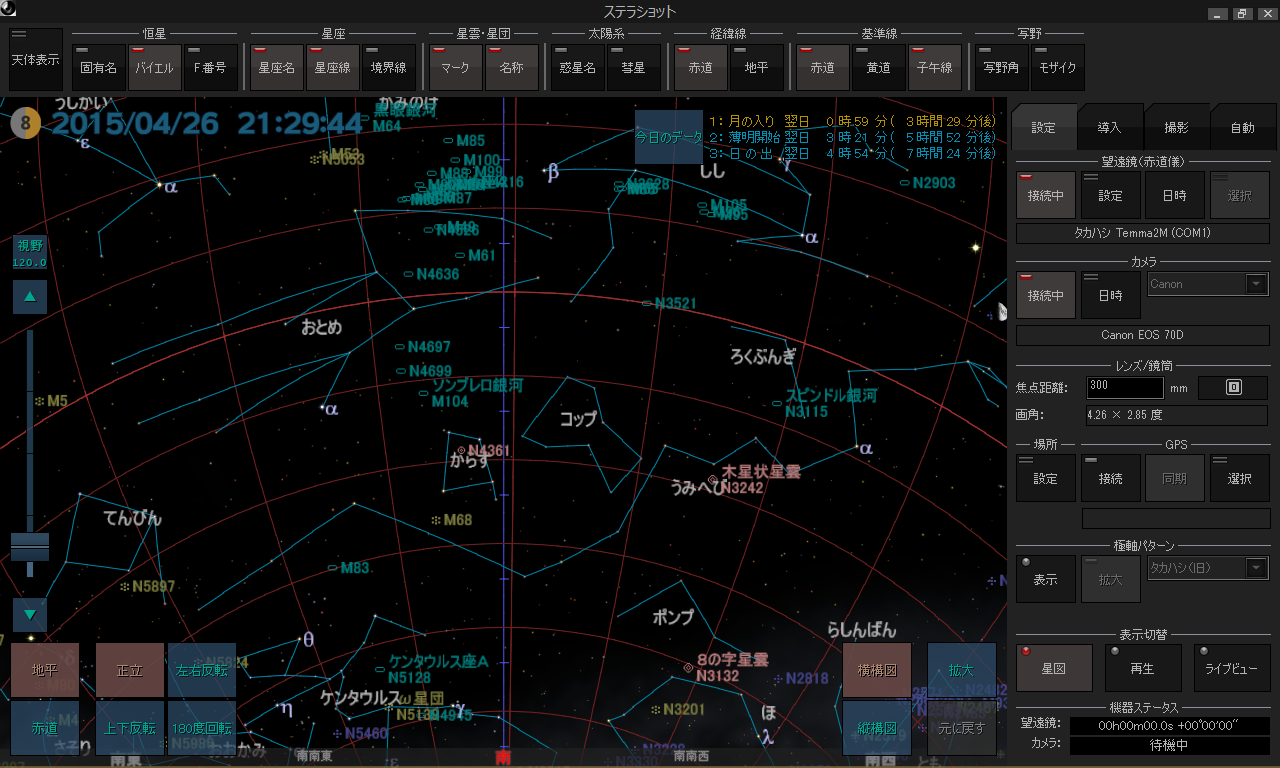Toggle 彗星 comet display
The height and width of the screenshot is (768, 1280).
[634, 68]
